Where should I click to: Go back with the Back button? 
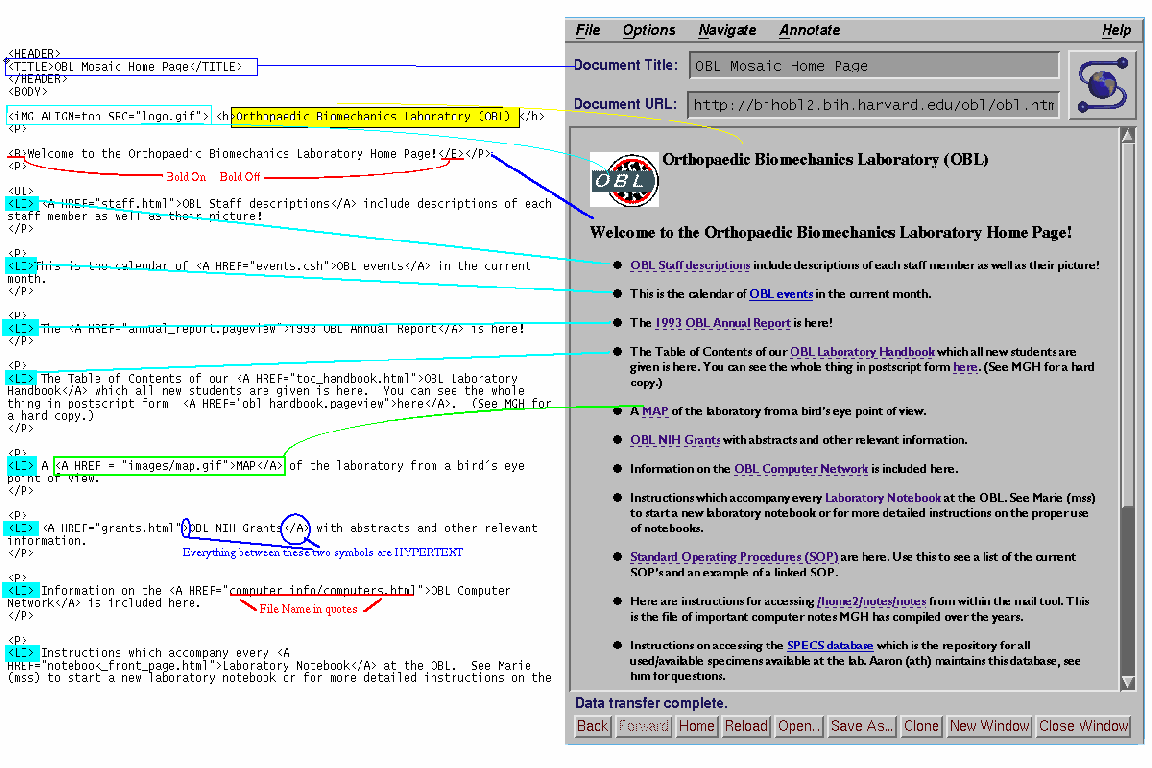(592, 726)
